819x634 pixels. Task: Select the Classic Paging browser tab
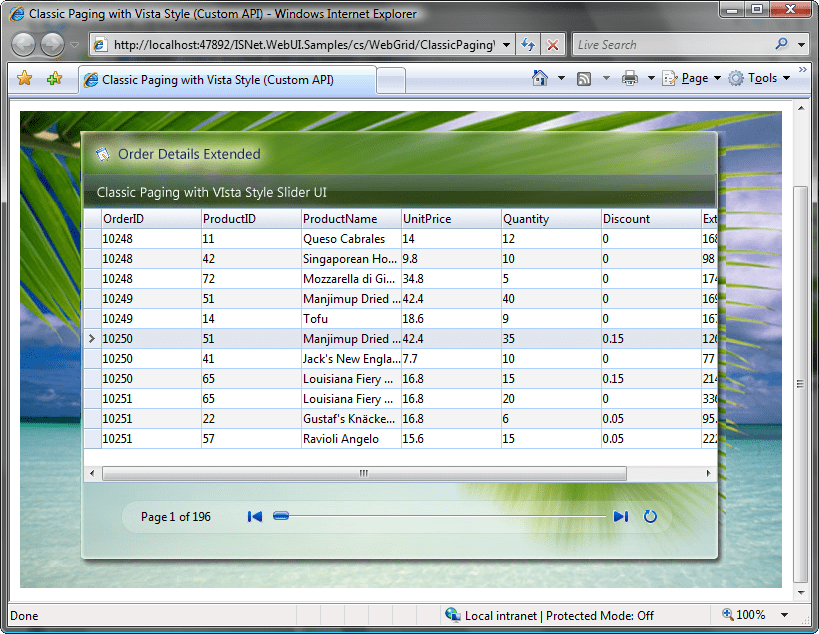(217, 79)
